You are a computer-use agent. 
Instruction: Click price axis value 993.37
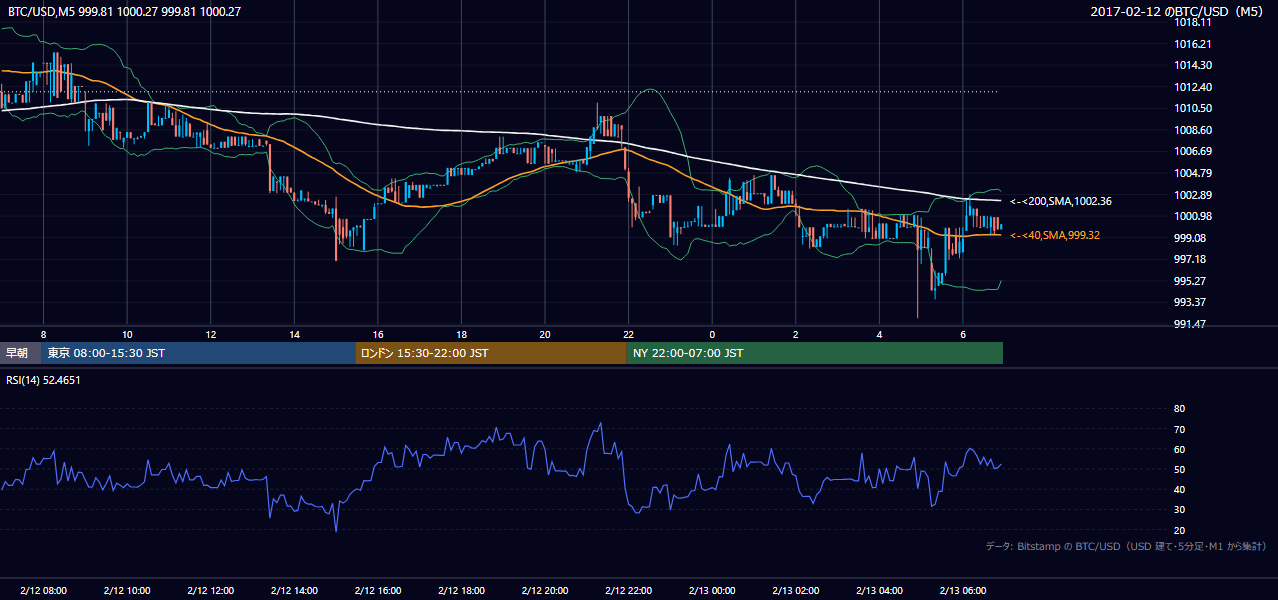(x=1189, y=301)
